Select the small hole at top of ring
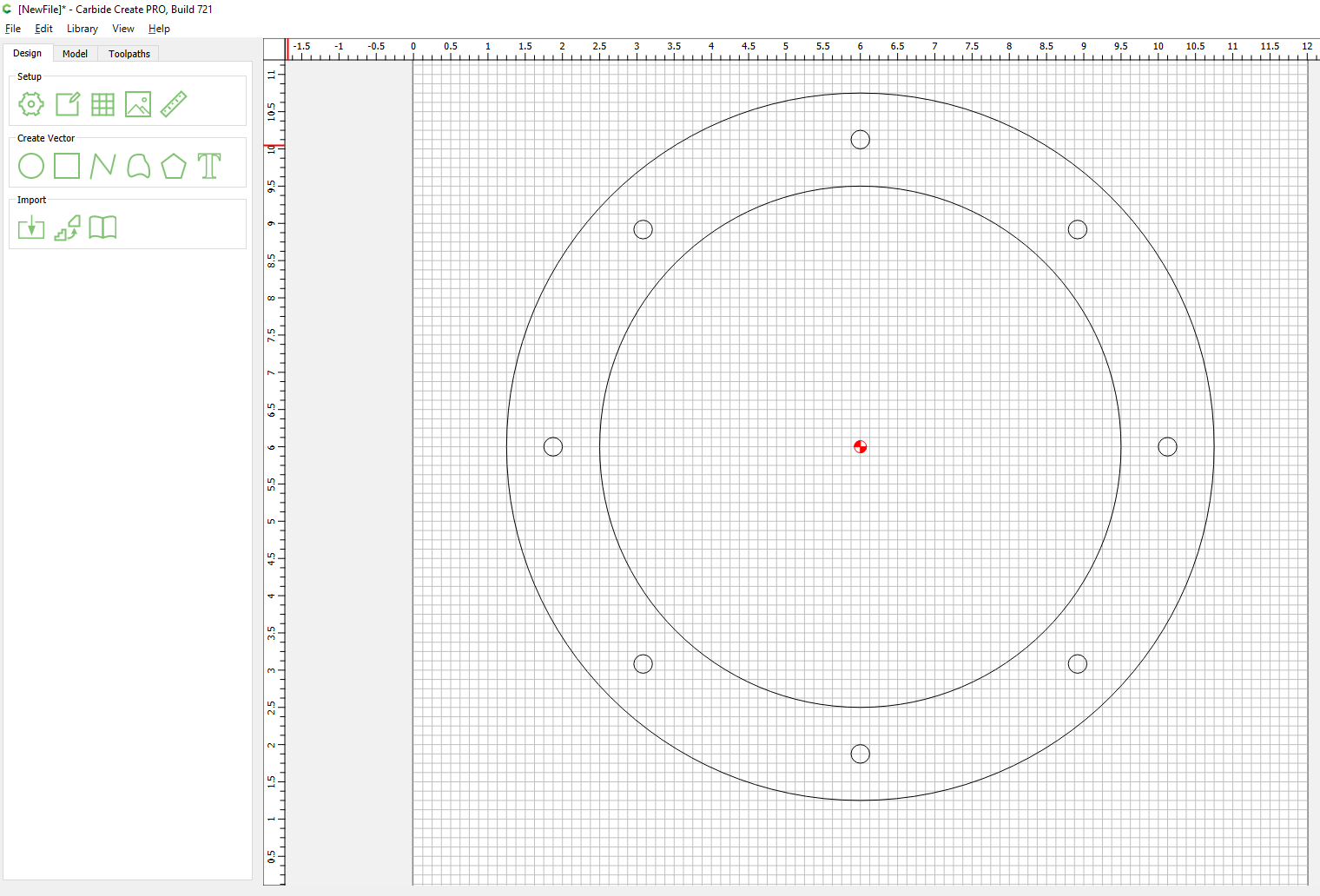Image resolution: width=1320 pixels, height=896 pixels. click(x=860, y=140)
